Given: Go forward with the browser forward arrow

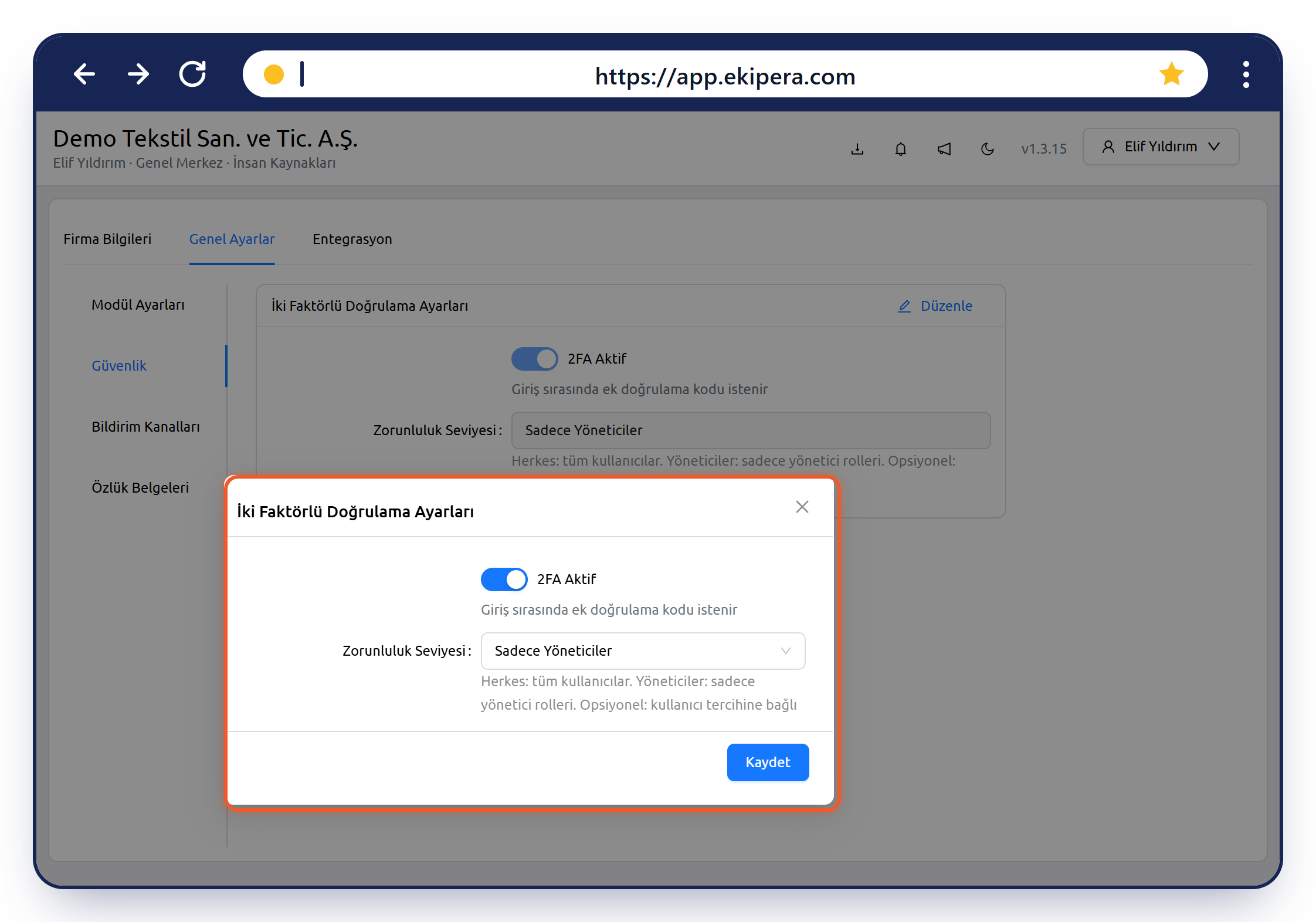Looking at the screenshot, I should point(138,74).
